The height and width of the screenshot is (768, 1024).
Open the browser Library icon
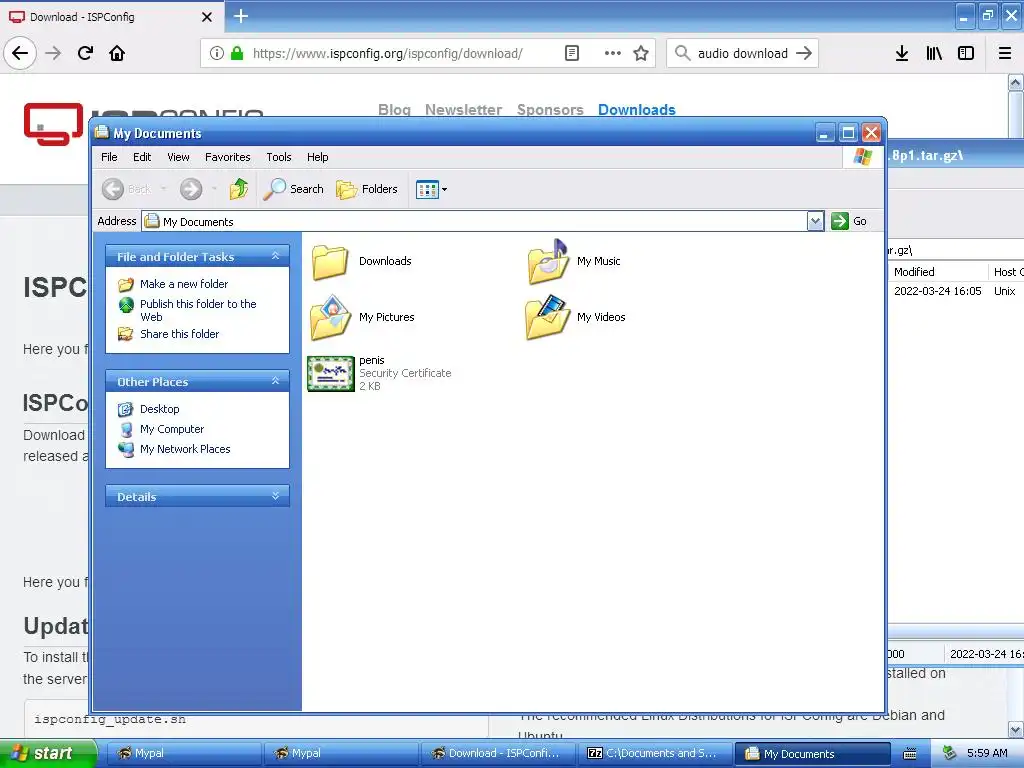tap(934, 54)
